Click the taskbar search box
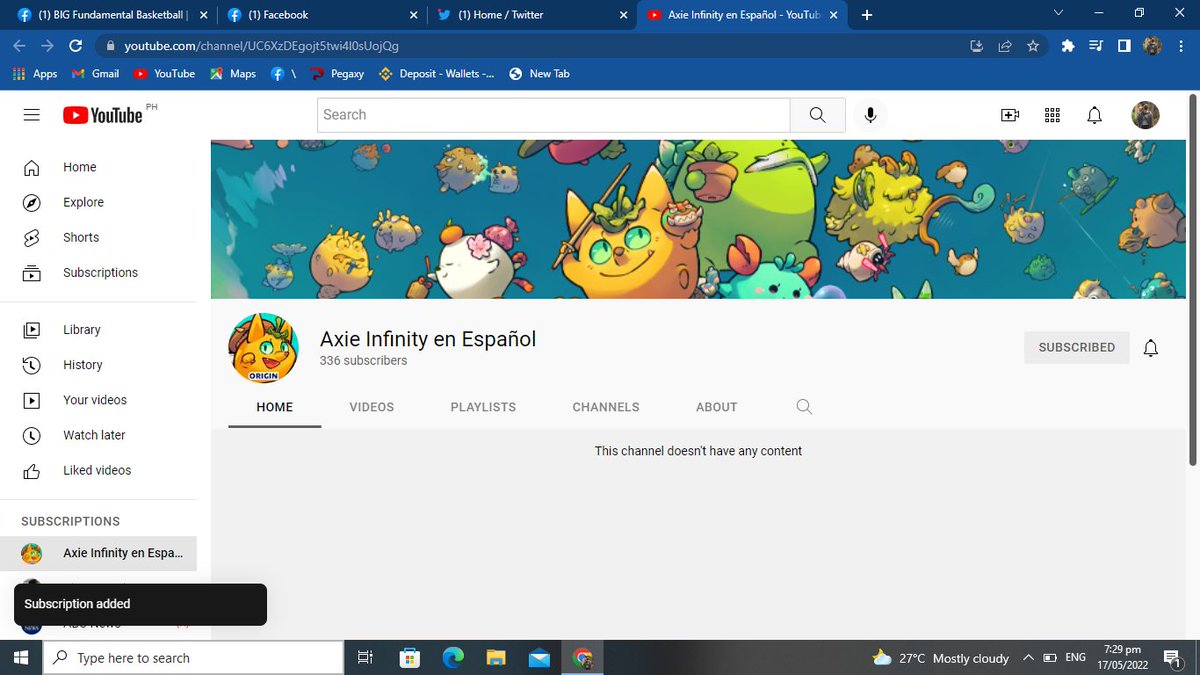The height and width of the screenshot is (675, 1200). pos(194,658)
